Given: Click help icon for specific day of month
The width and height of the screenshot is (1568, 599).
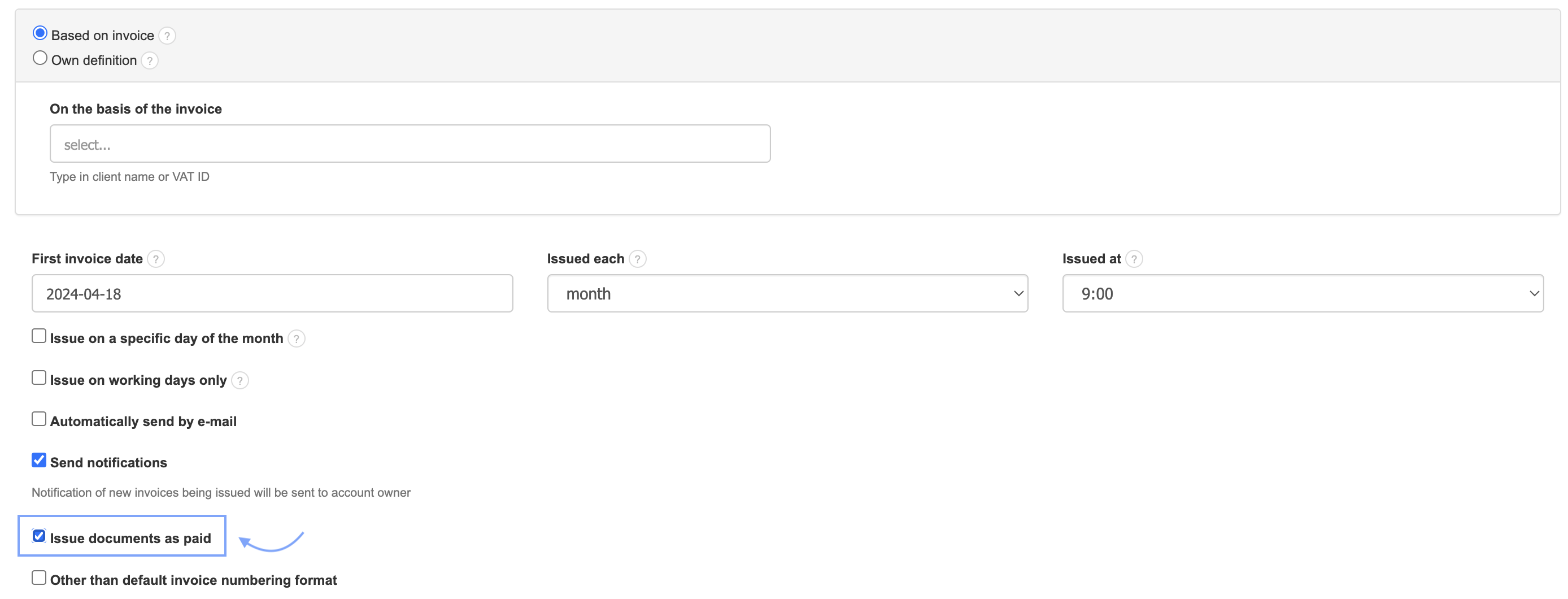Looking at the screenshot, I should tap(296, 339).
